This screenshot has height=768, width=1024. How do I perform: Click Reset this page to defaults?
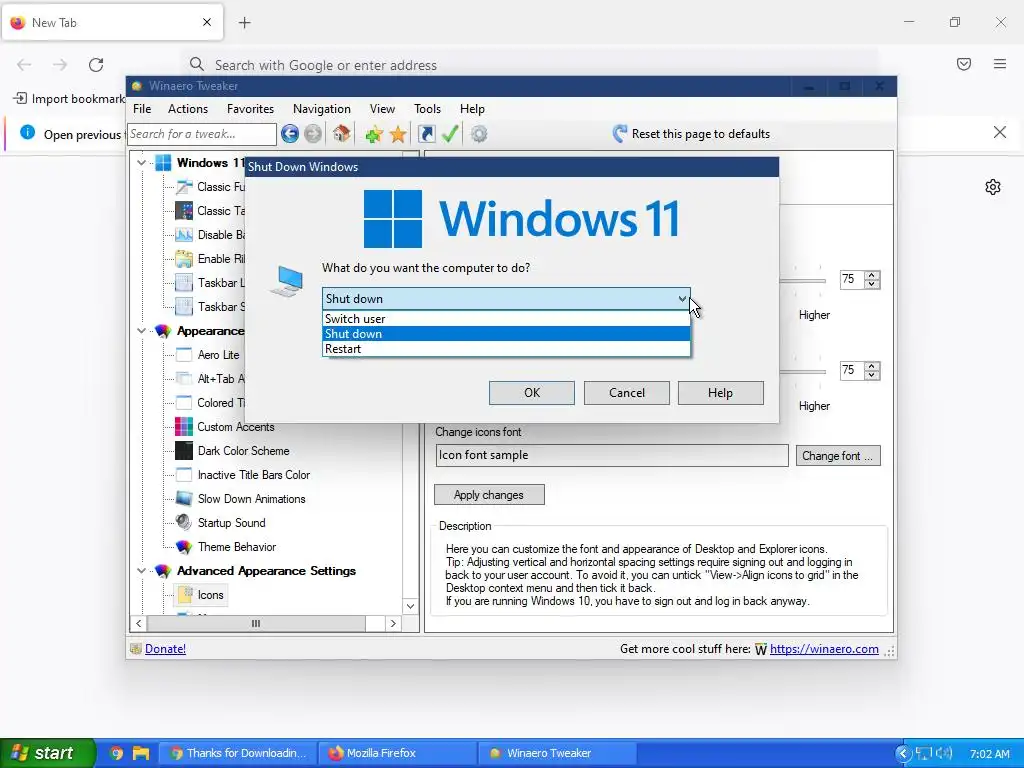(x=691, y=134)
